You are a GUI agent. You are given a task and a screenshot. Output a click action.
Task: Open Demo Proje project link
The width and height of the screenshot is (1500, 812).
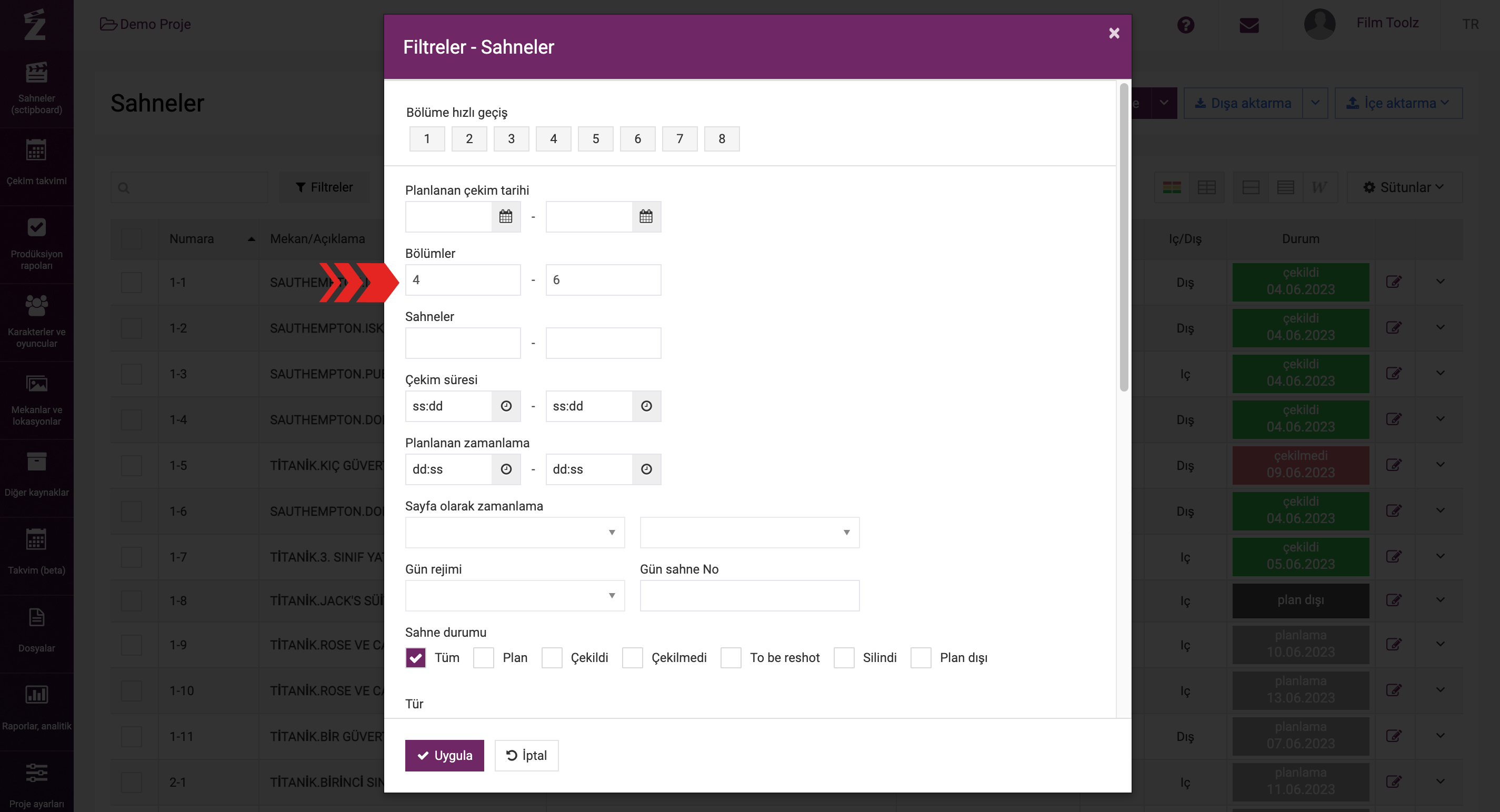pyautogui.click(x=146, y=24)
